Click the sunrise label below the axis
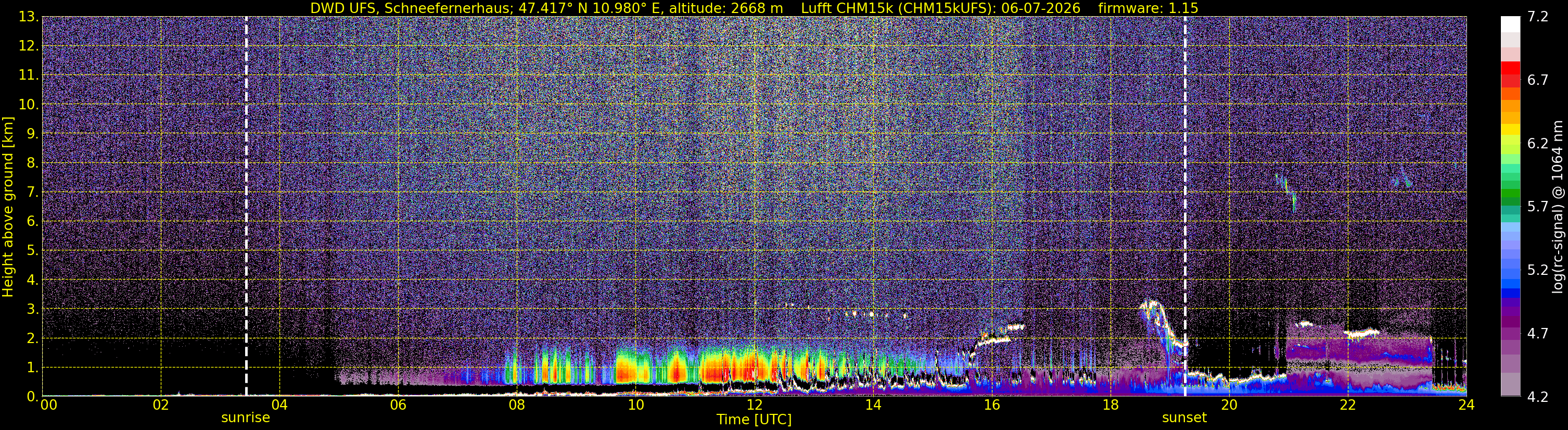Viewport: 1568px width, 430px height. point(245,418)
